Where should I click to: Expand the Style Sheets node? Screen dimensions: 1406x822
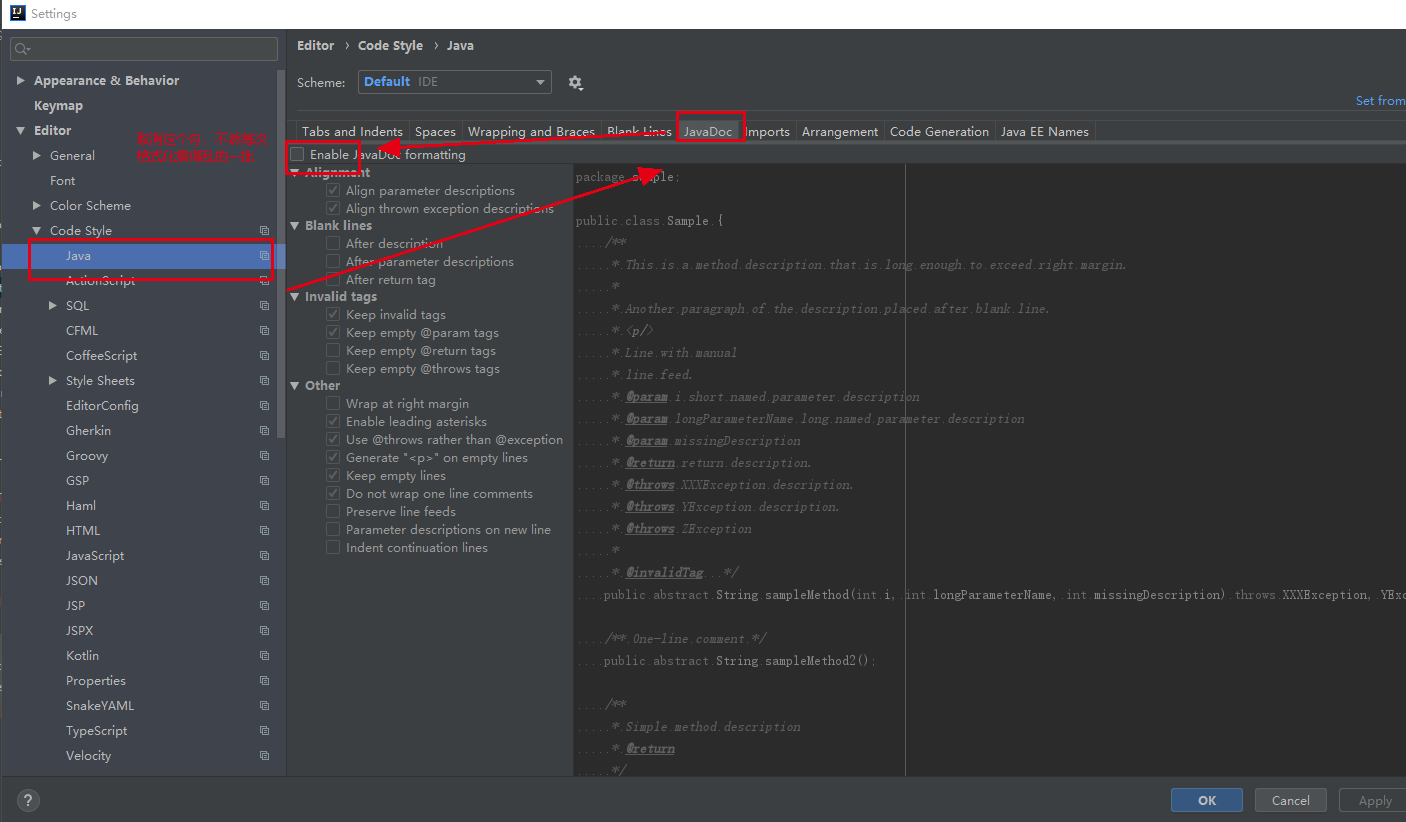[53, 381]
